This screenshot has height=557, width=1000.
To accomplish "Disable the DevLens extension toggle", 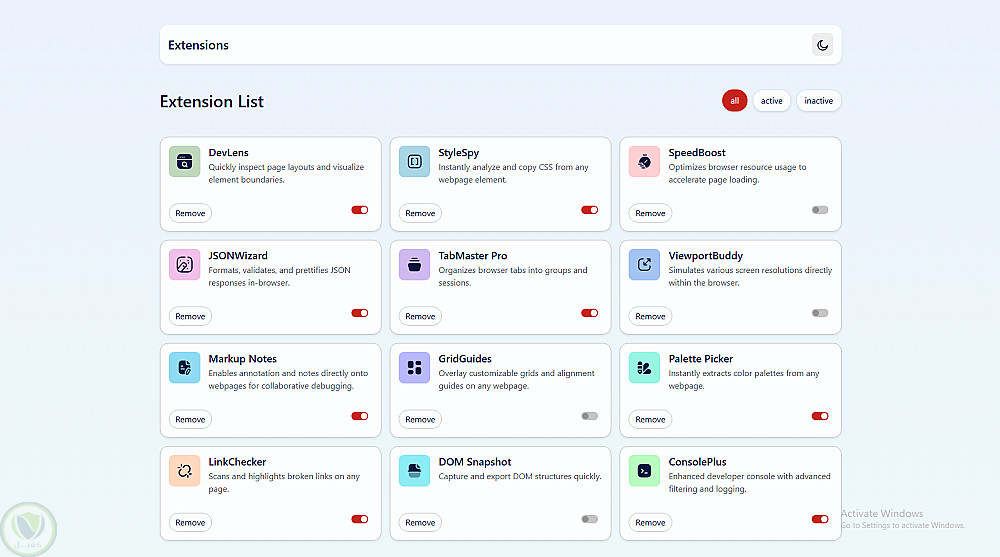I will (x=360, y=210).
